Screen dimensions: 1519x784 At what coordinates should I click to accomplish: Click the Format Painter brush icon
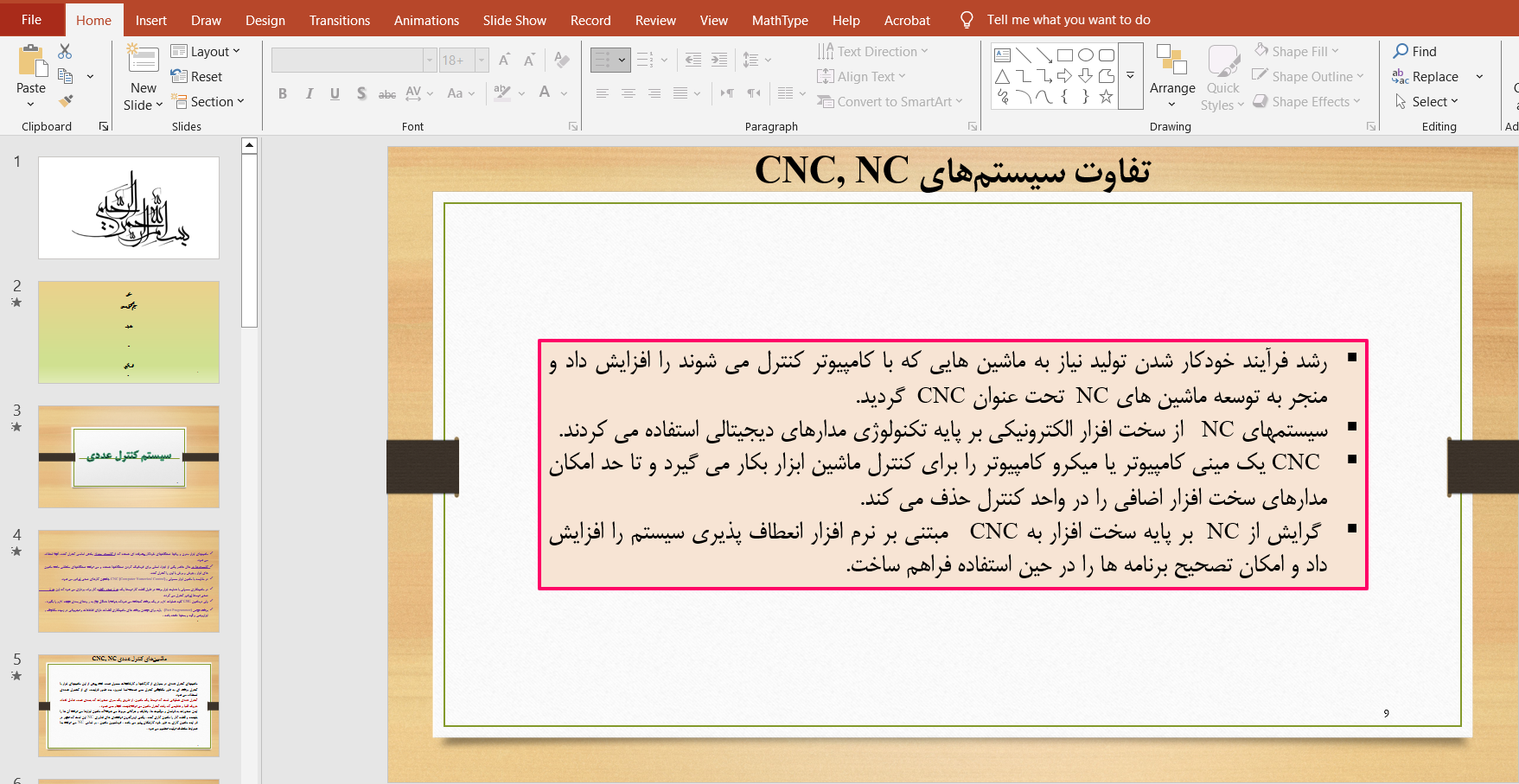coord(65,101)
